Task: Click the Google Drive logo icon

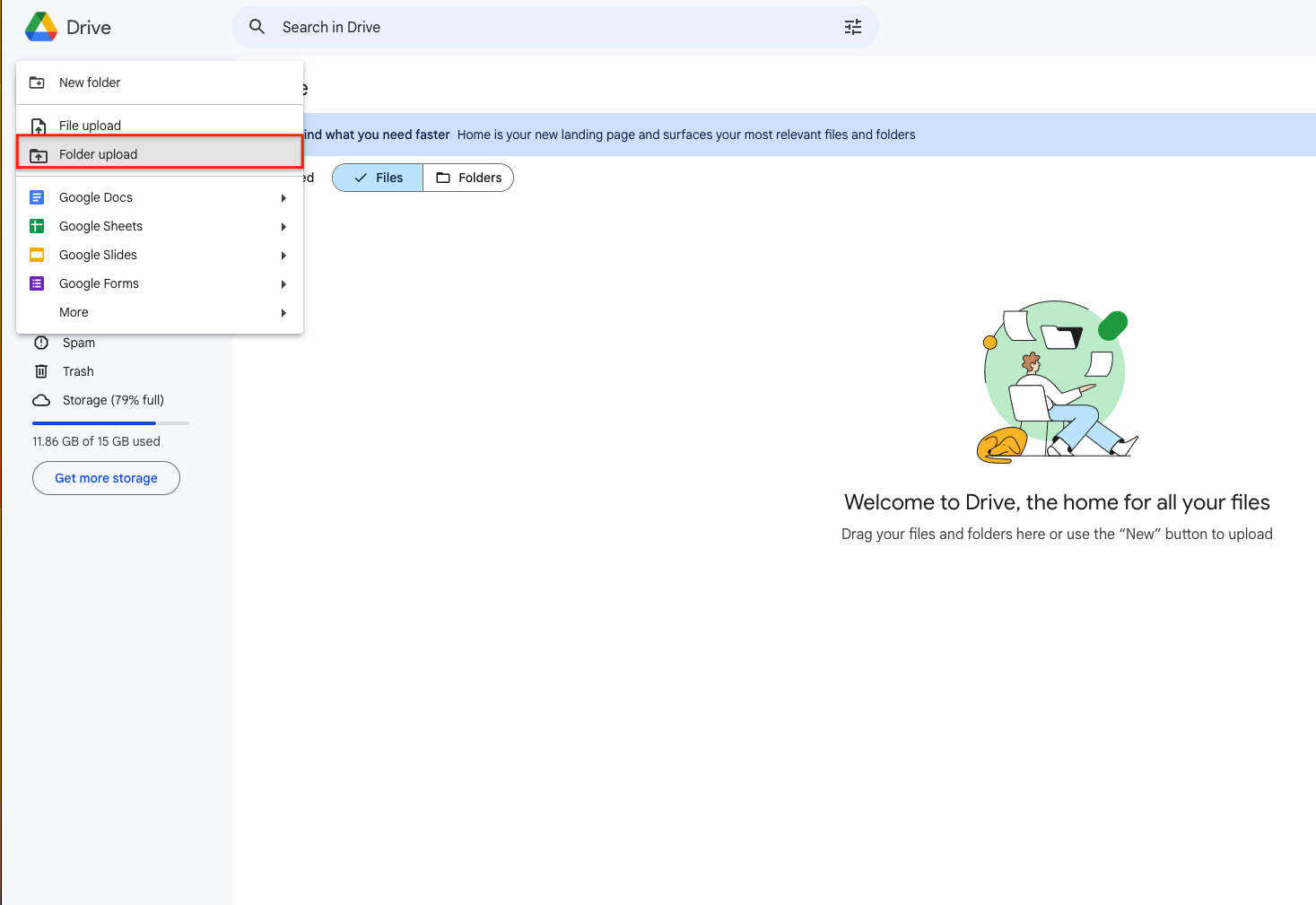Action: [41, 27]
